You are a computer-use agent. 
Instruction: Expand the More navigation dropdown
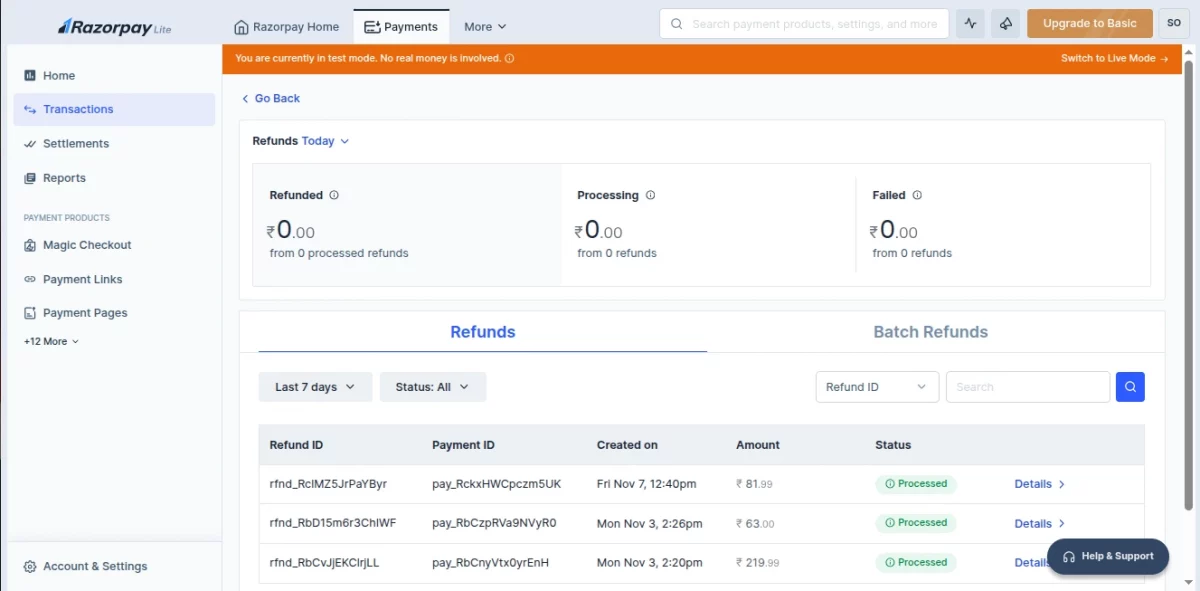coord(484,26)
